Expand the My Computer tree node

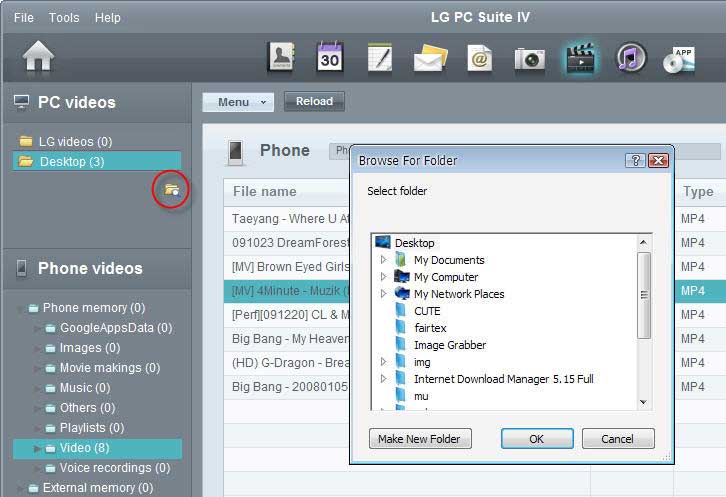383,277
